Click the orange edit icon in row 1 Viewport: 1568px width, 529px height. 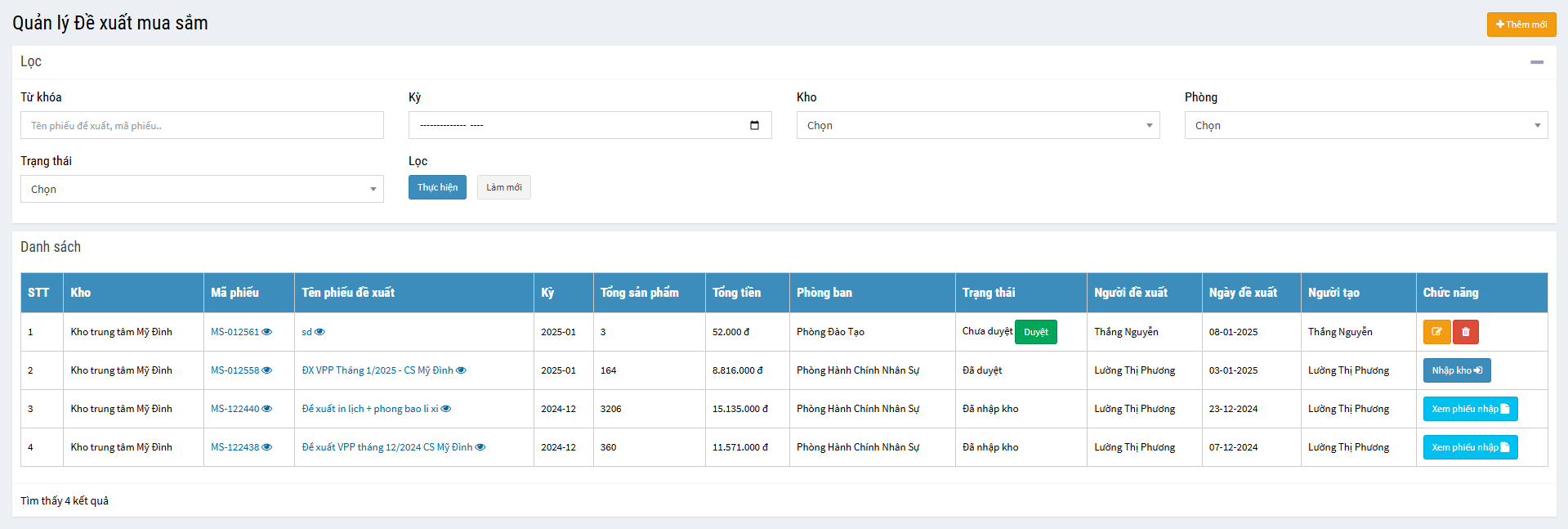coord(1436,332)
